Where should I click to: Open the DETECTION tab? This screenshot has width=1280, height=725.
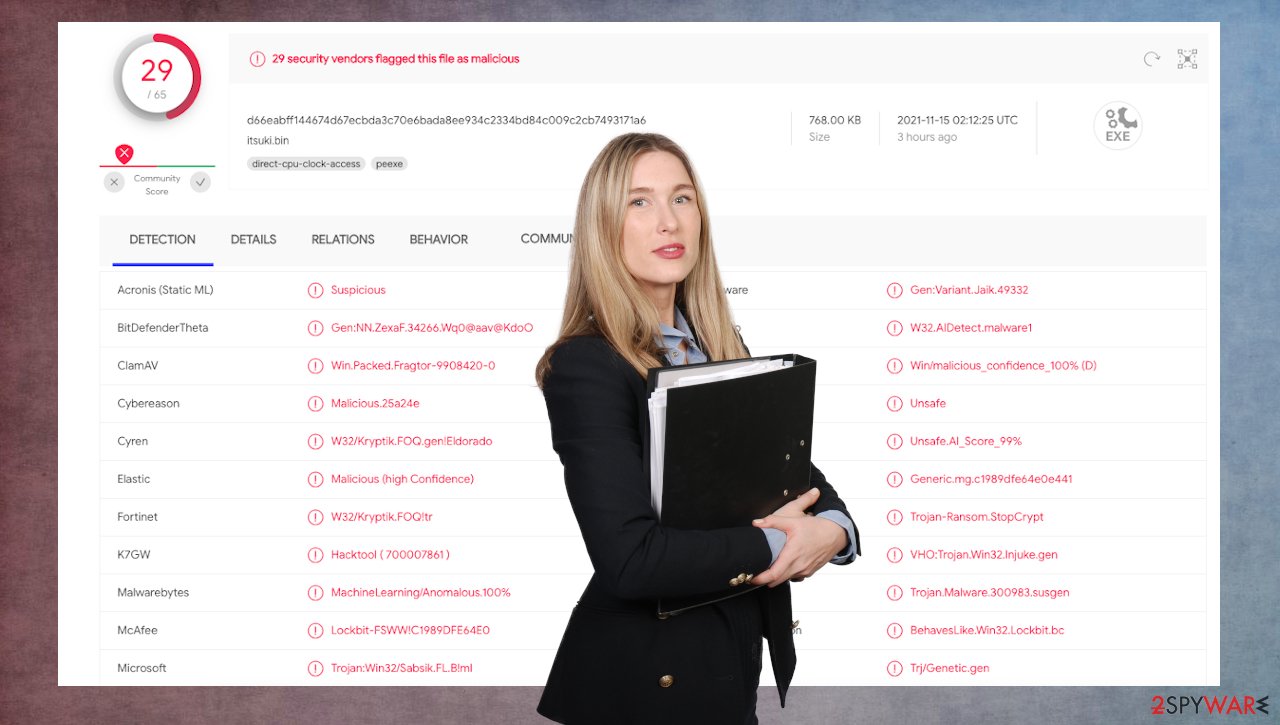(x=163, y=240)
